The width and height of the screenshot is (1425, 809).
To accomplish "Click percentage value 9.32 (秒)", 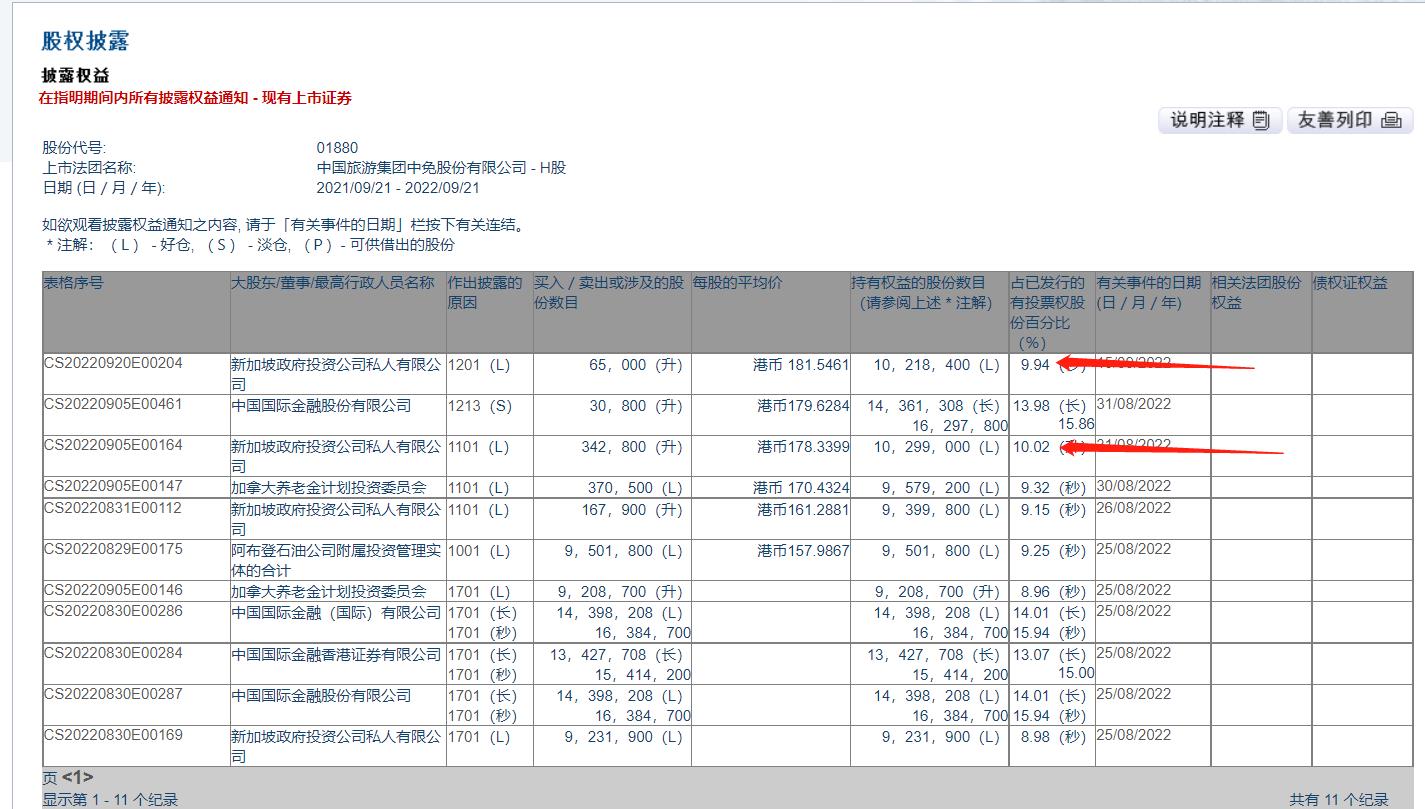I will pyautogui.click(x=1053, y=488).
